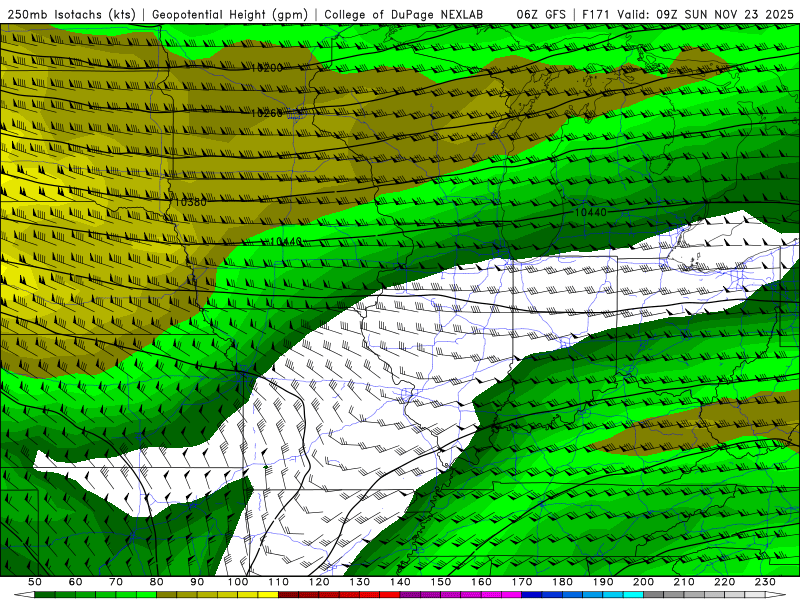The height and width of the screenshot is (600, 800).
Task: Click the 130 value on the colour scale
Action: 360,582
